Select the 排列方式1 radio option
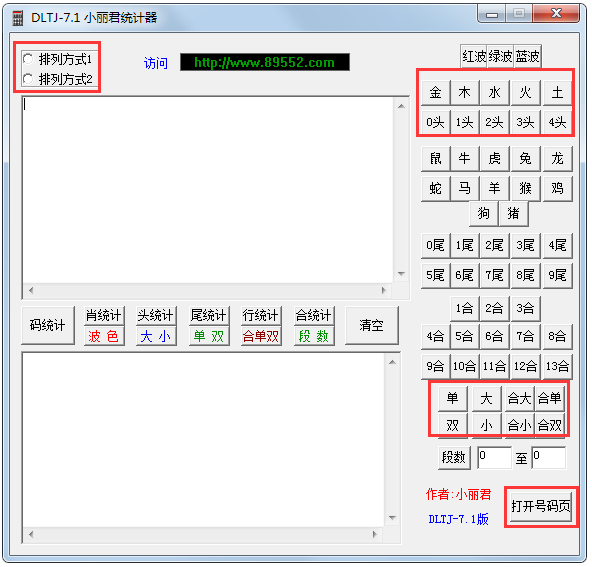Viewport: 592px width, 567px height. click(57, 59)
